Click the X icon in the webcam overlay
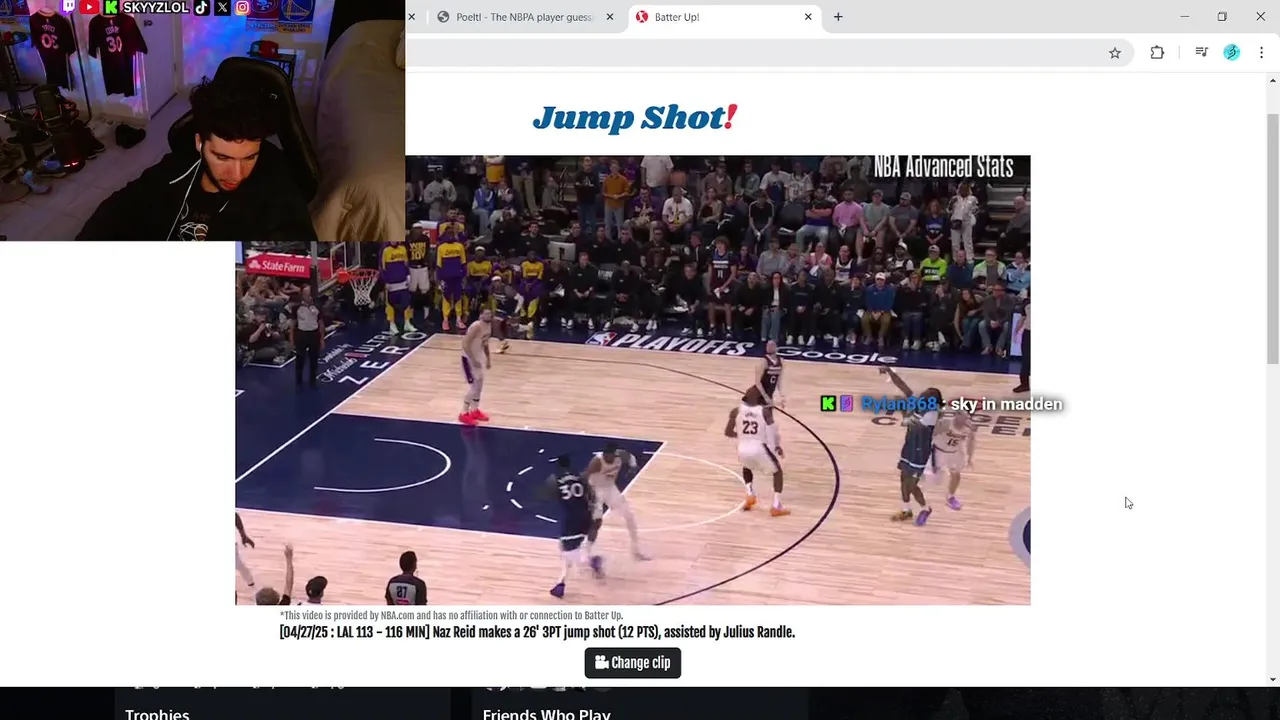Screen dimensions: 1280x720 pyautogui.click(x=222, y=7)
